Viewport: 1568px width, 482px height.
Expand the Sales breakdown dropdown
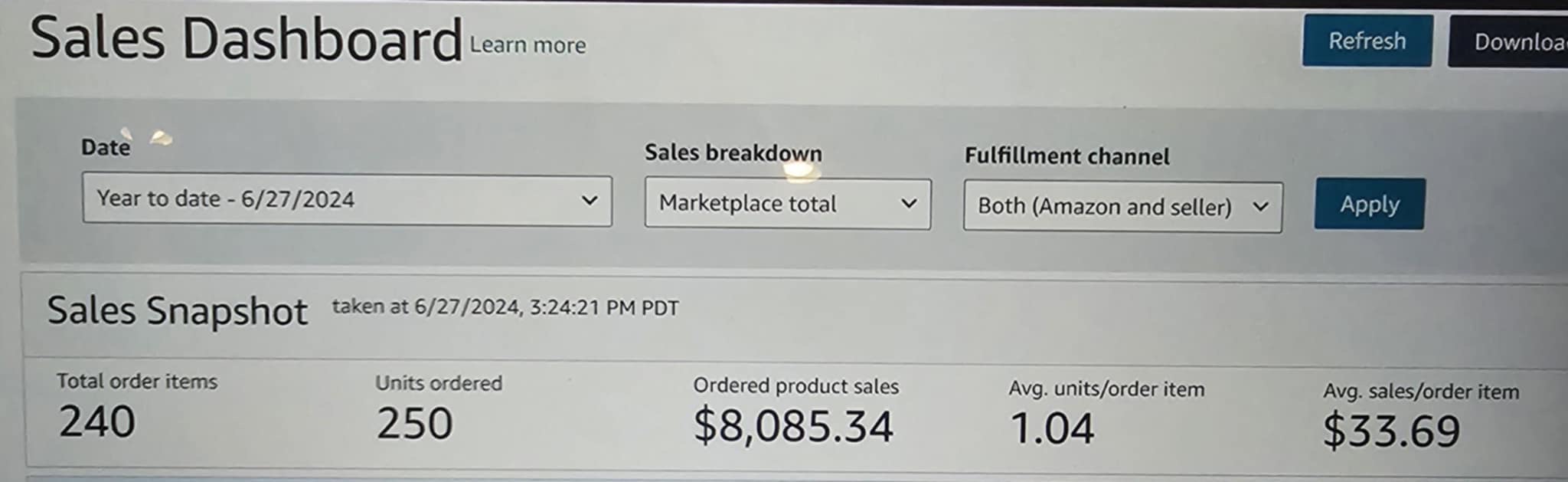click(787, 204)
